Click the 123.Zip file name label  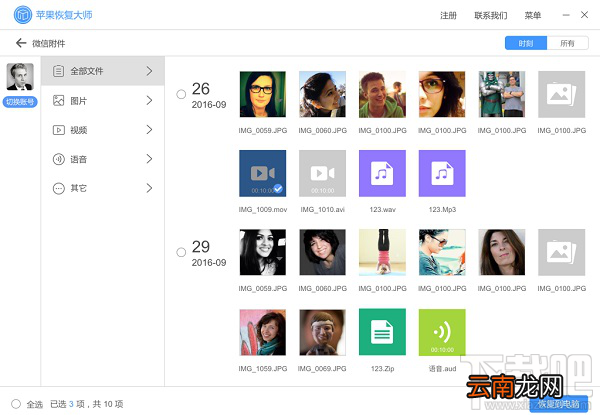[382, 369]
